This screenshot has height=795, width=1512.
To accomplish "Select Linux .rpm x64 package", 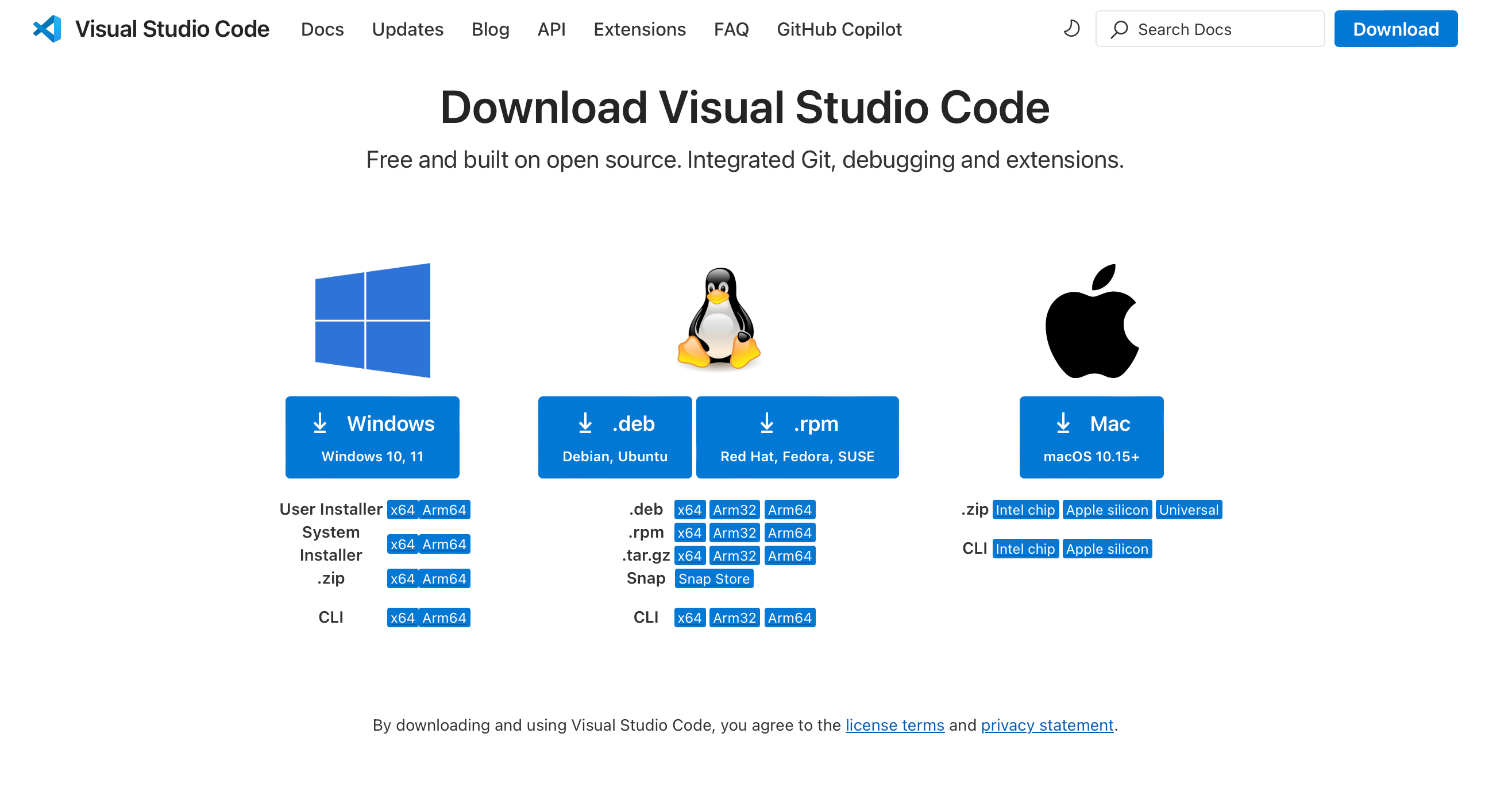I will point(690,532).
